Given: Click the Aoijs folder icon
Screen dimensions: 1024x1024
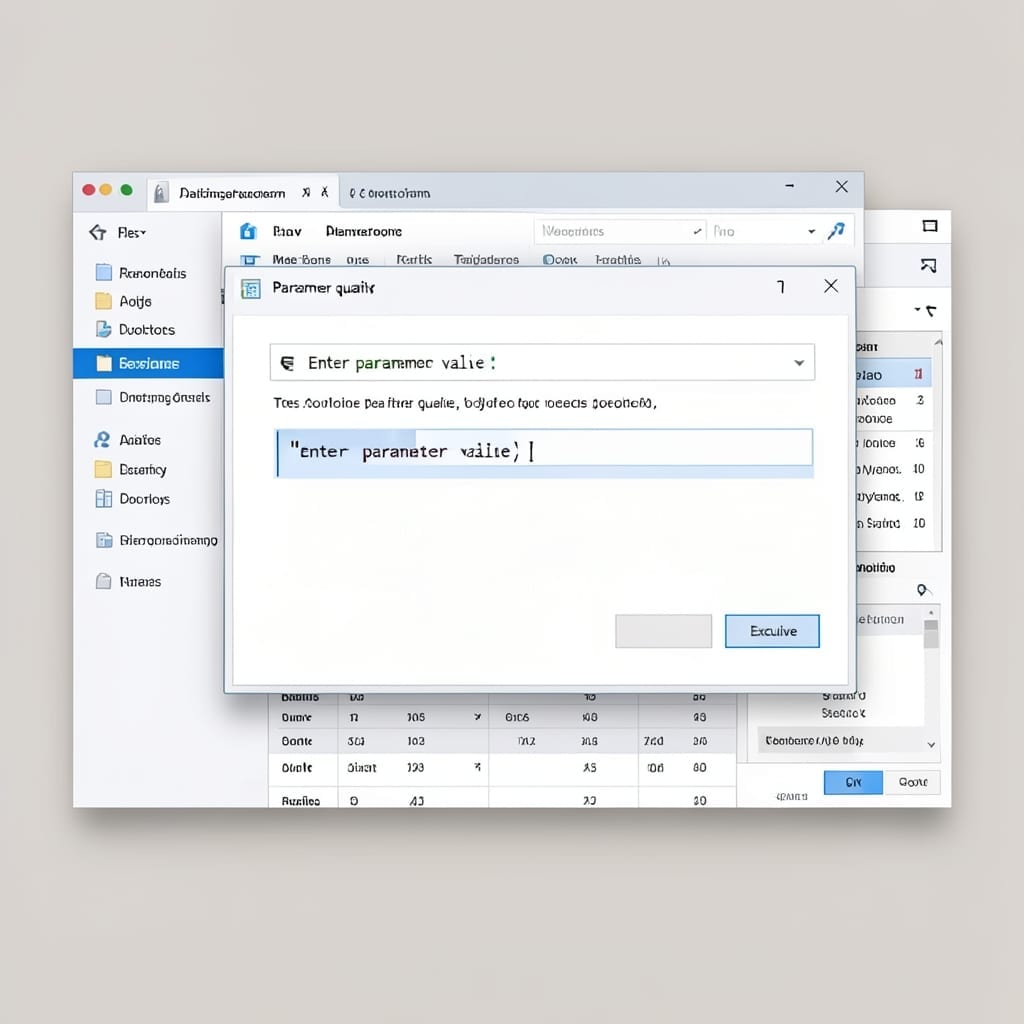Looking at the screenshot, I should [103, 301].
